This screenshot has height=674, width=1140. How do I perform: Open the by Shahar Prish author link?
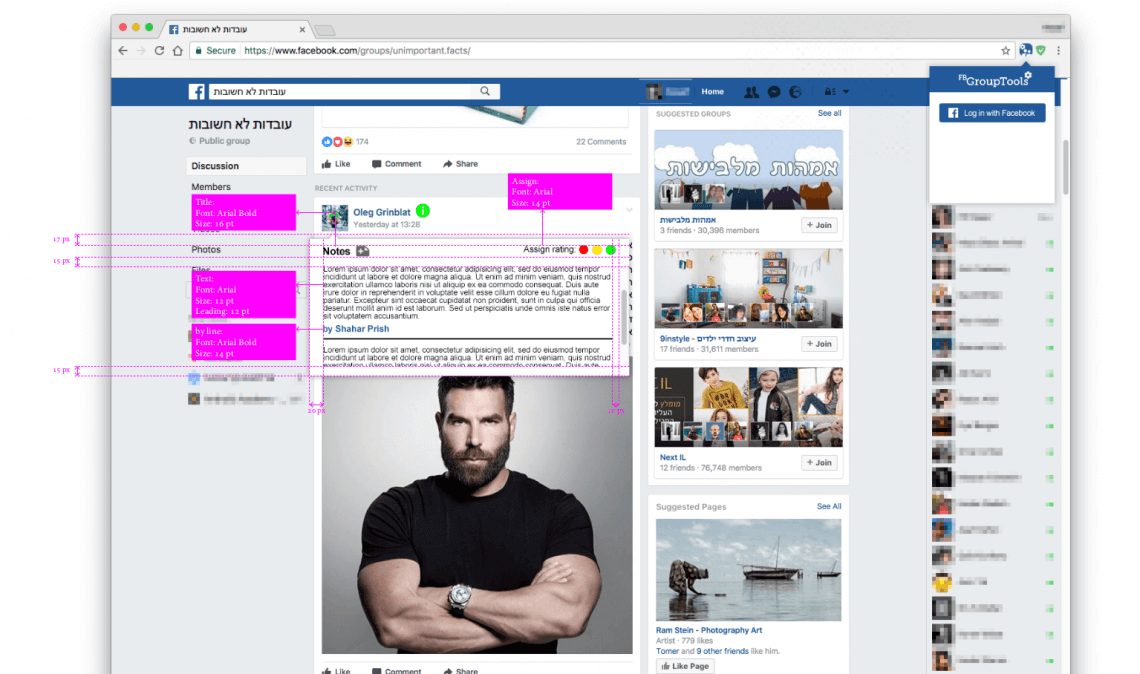pos(356,329)
